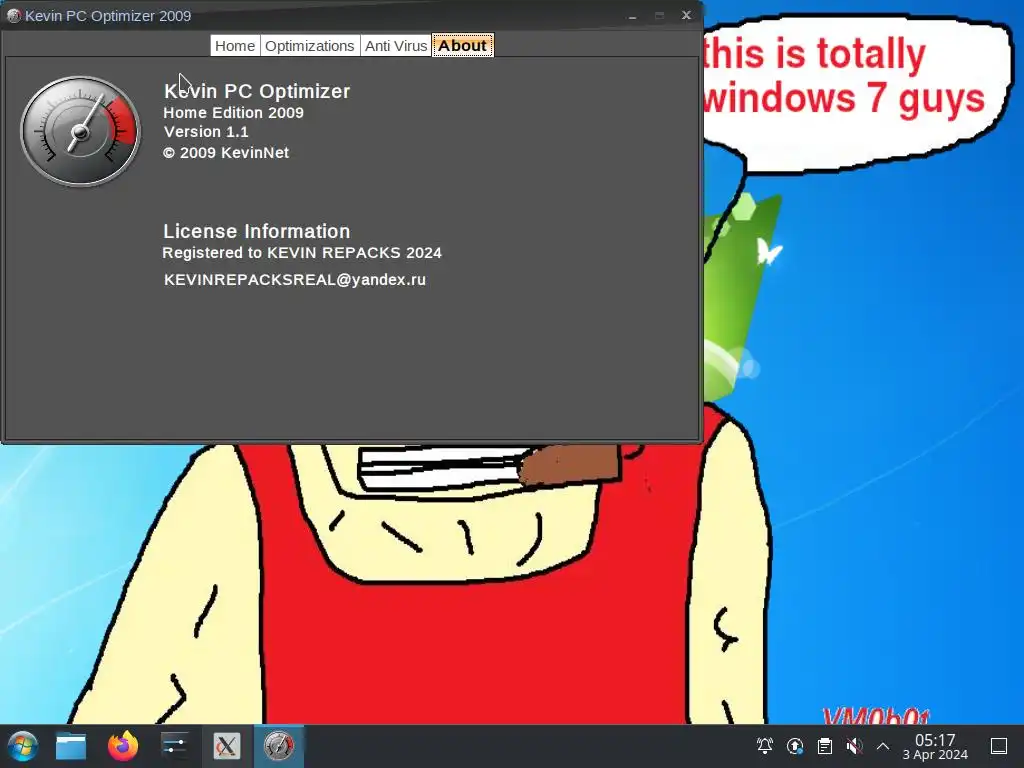Open Firefox from the taskbar
1024x768 pixels.
tap(123, 746)
